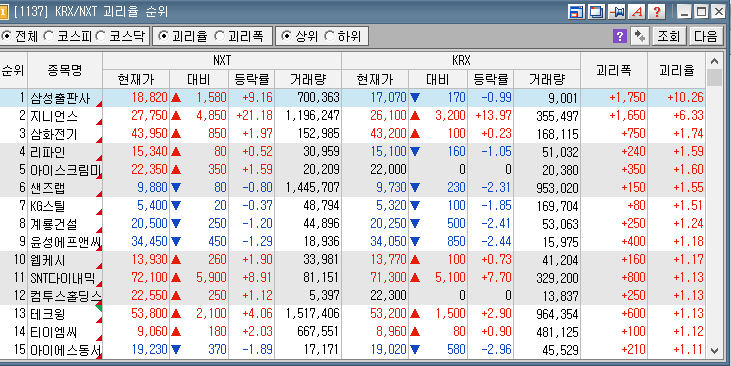Select the 삼화전기 stock name
Viewport: 731px width, 366px height.
click(54, 134)
